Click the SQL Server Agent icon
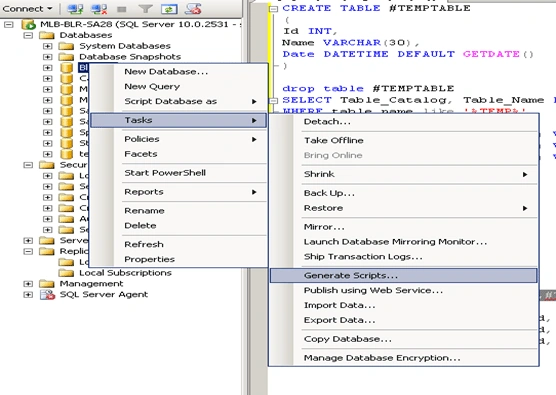 click(47, 295)
